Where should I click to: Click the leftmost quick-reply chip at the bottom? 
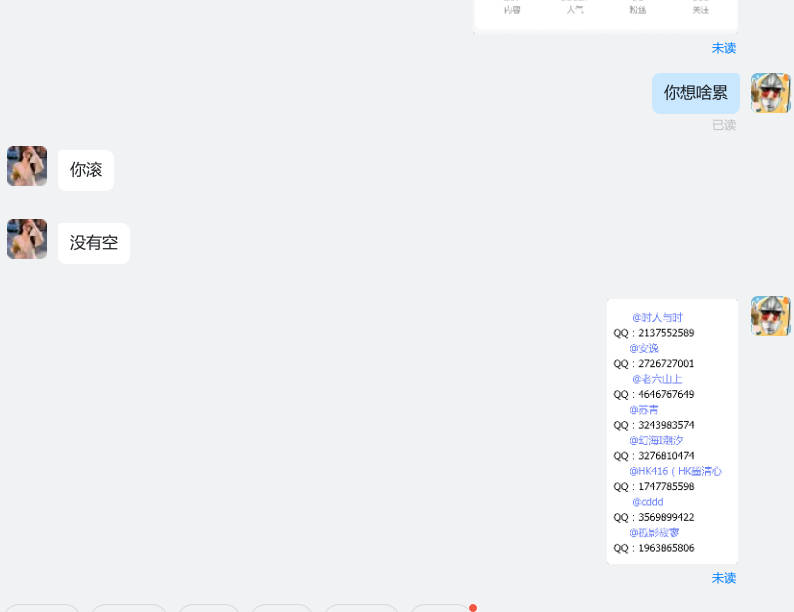(x=42, y=608)
